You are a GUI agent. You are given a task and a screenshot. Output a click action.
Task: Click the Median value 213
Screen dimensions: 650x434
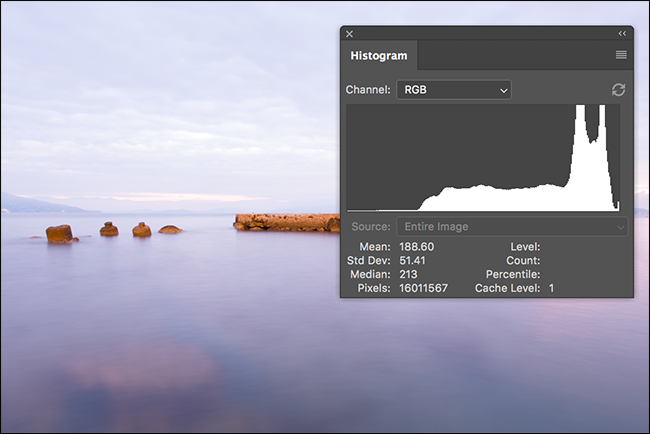[x=408, y=274]
